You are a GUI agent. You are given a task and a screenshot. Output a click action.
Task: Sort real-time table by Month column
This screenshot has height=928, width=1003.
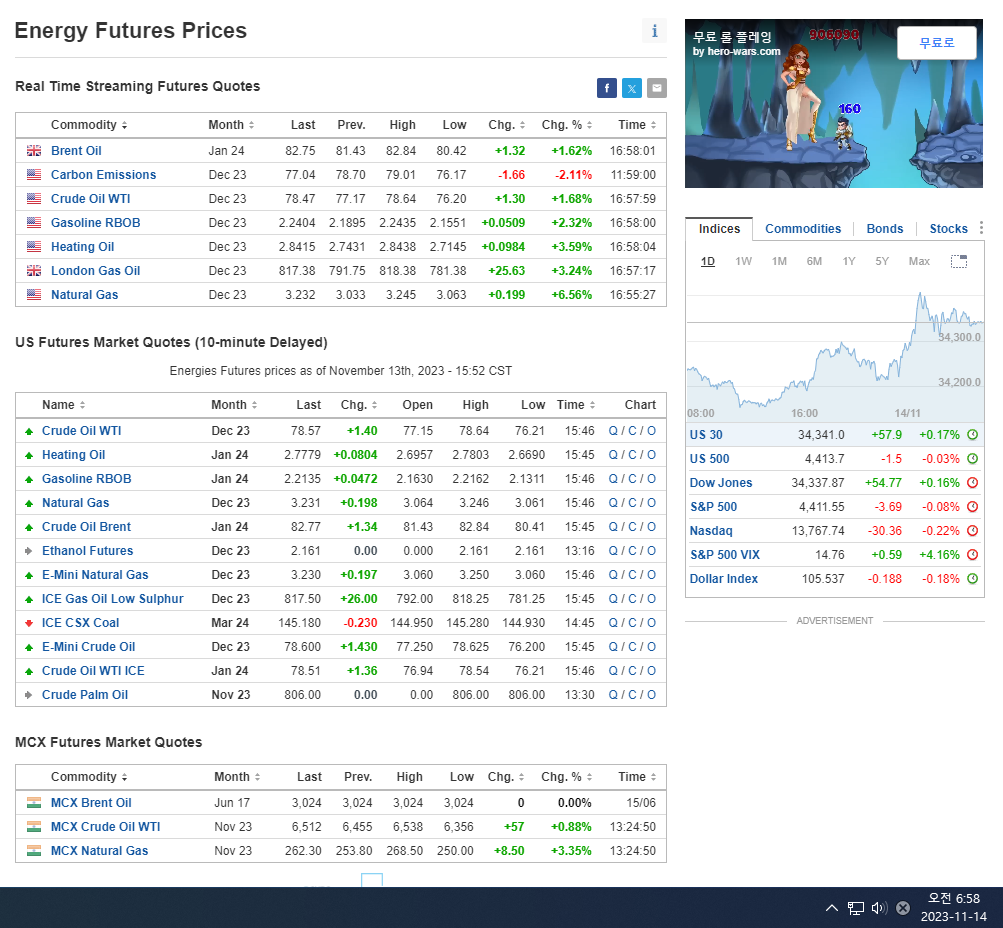(232, 125)
